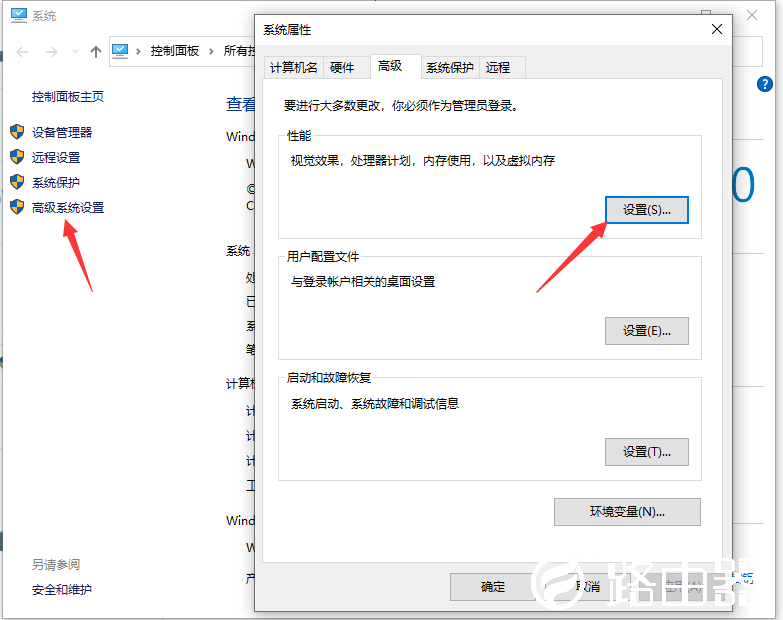This screenshot has height=620, width=783.
Task: Open 控制面板主页 link
Action: [x=68, y=96]
